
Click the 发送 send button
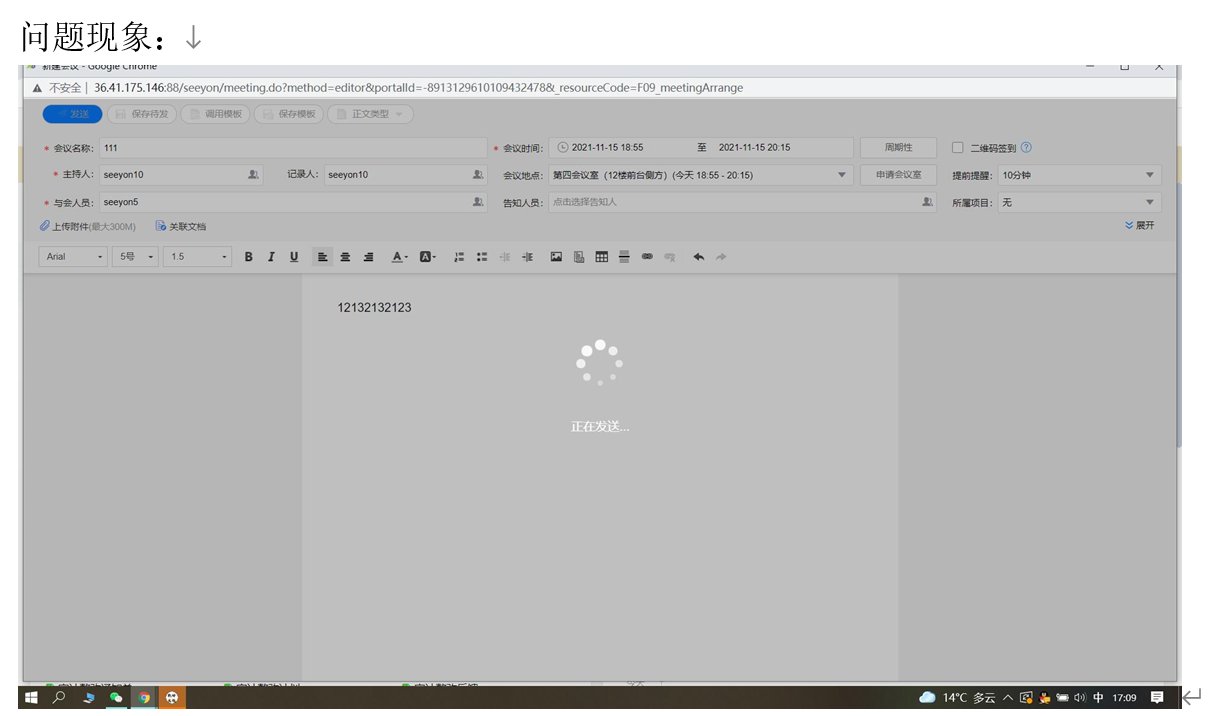pyautogui.click(x=72, y=114)
